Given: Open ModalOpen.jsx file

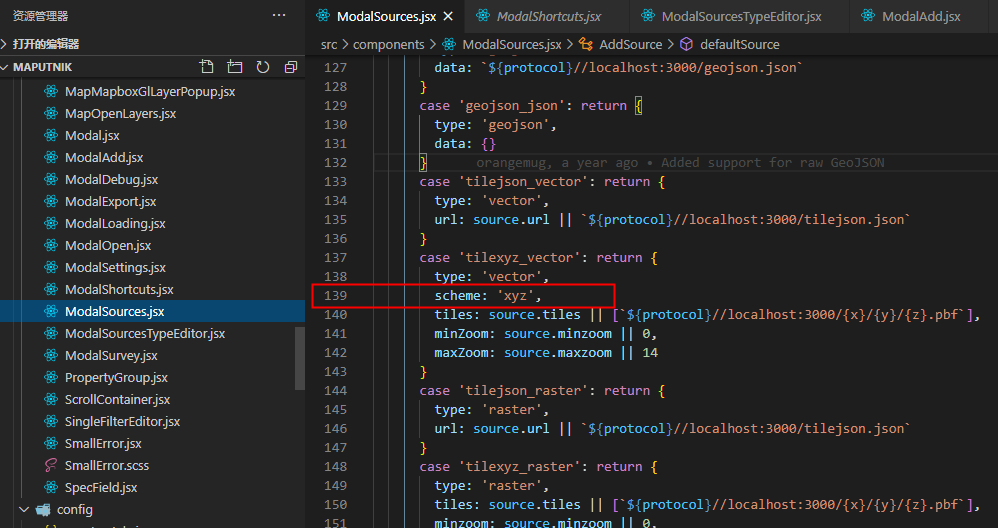Looking at the screenshot, I should pos(108,246).
